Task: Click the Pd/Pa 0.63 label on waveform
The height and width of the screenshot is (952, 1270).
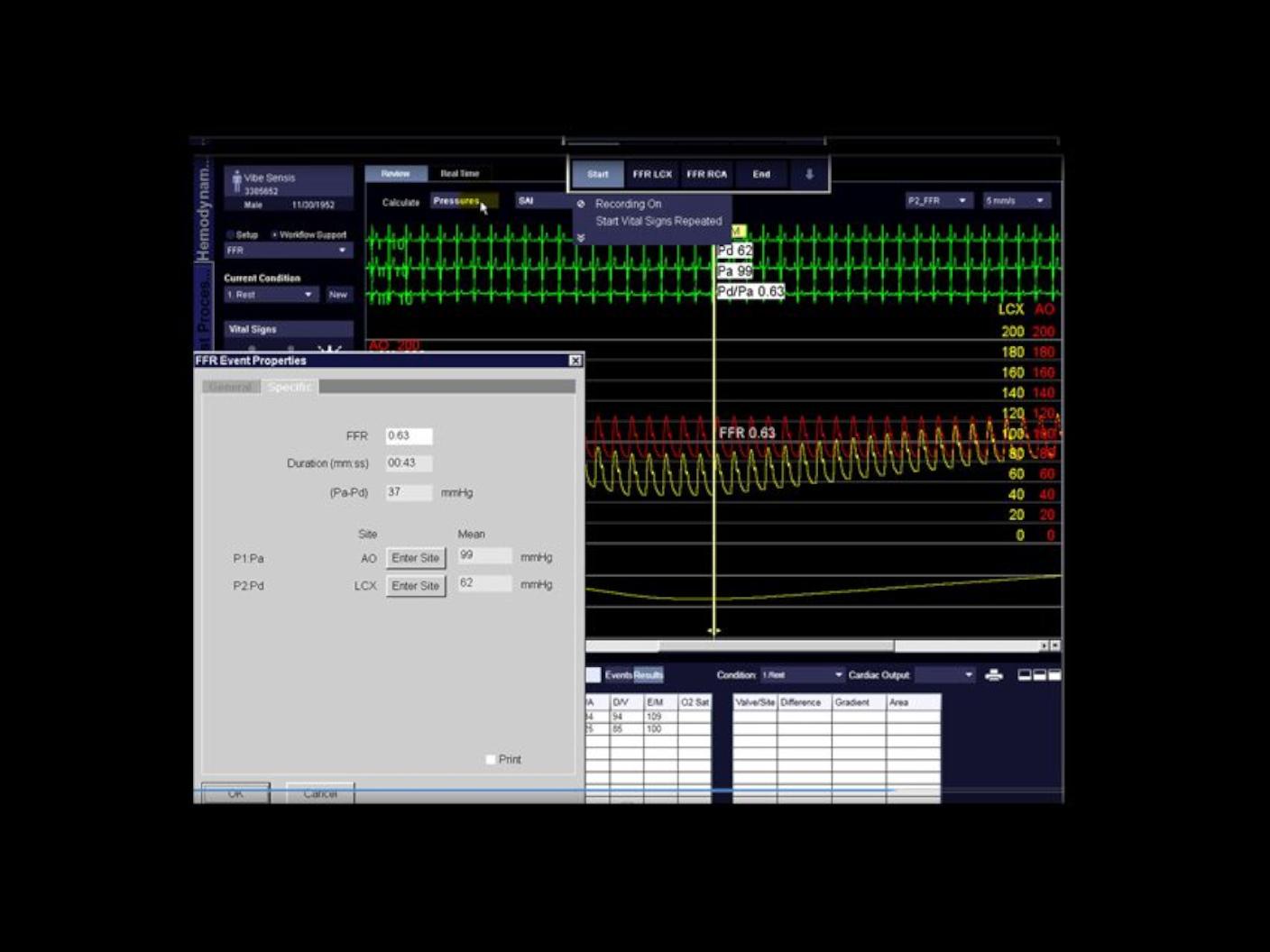Action: pos(750,291)
